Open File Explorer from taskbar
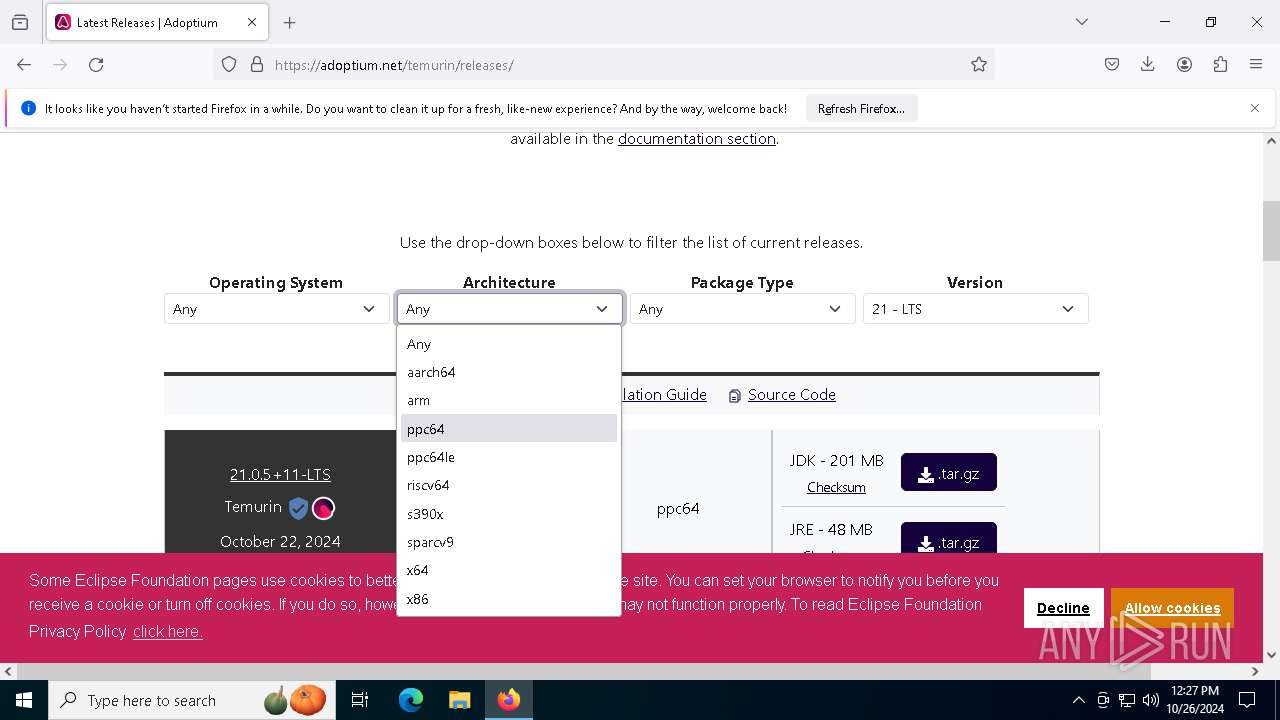 [x=459, y=700]
